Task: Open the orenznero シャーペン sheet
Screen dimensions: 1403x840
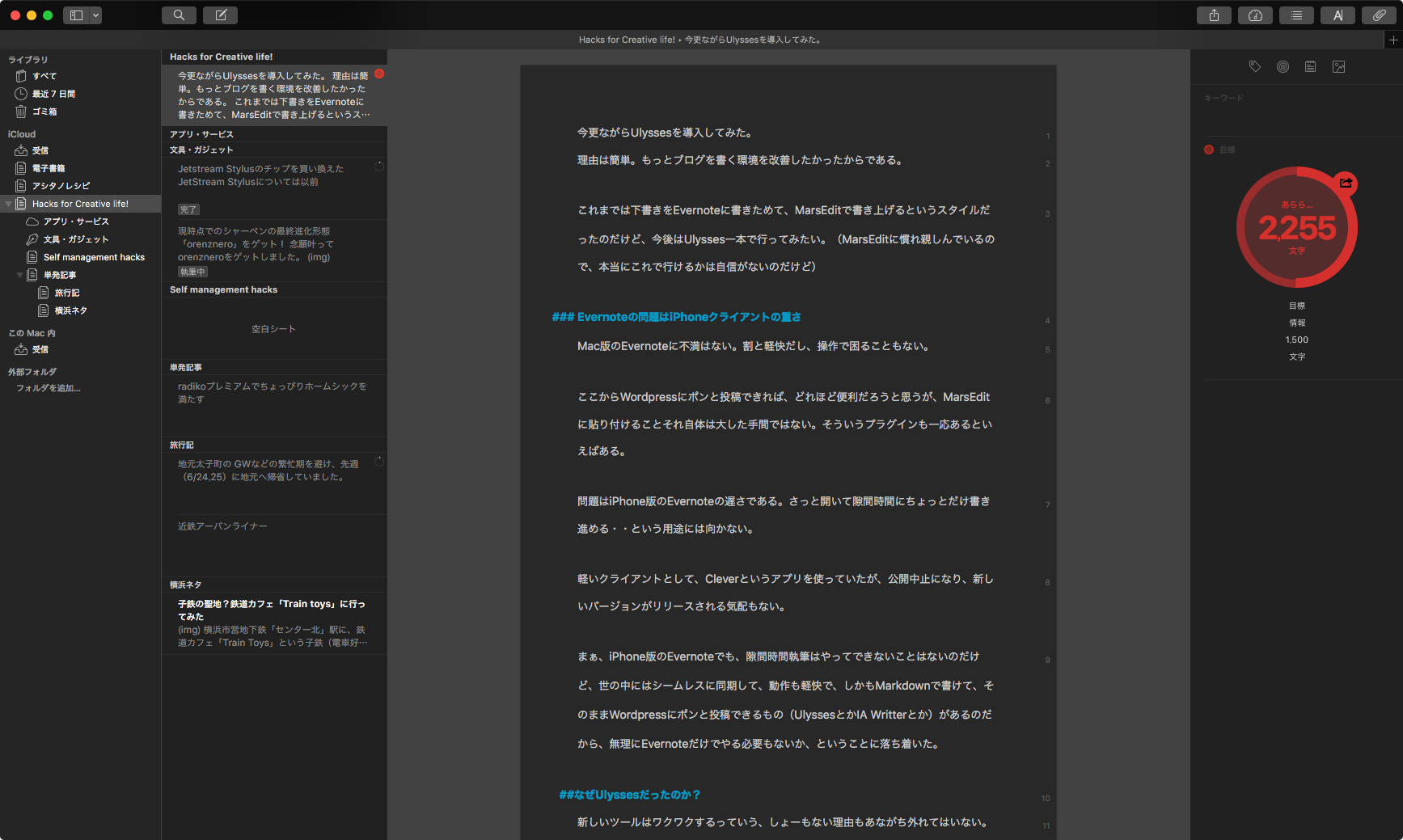Action: pyautogui.click(x=274, y=251)
